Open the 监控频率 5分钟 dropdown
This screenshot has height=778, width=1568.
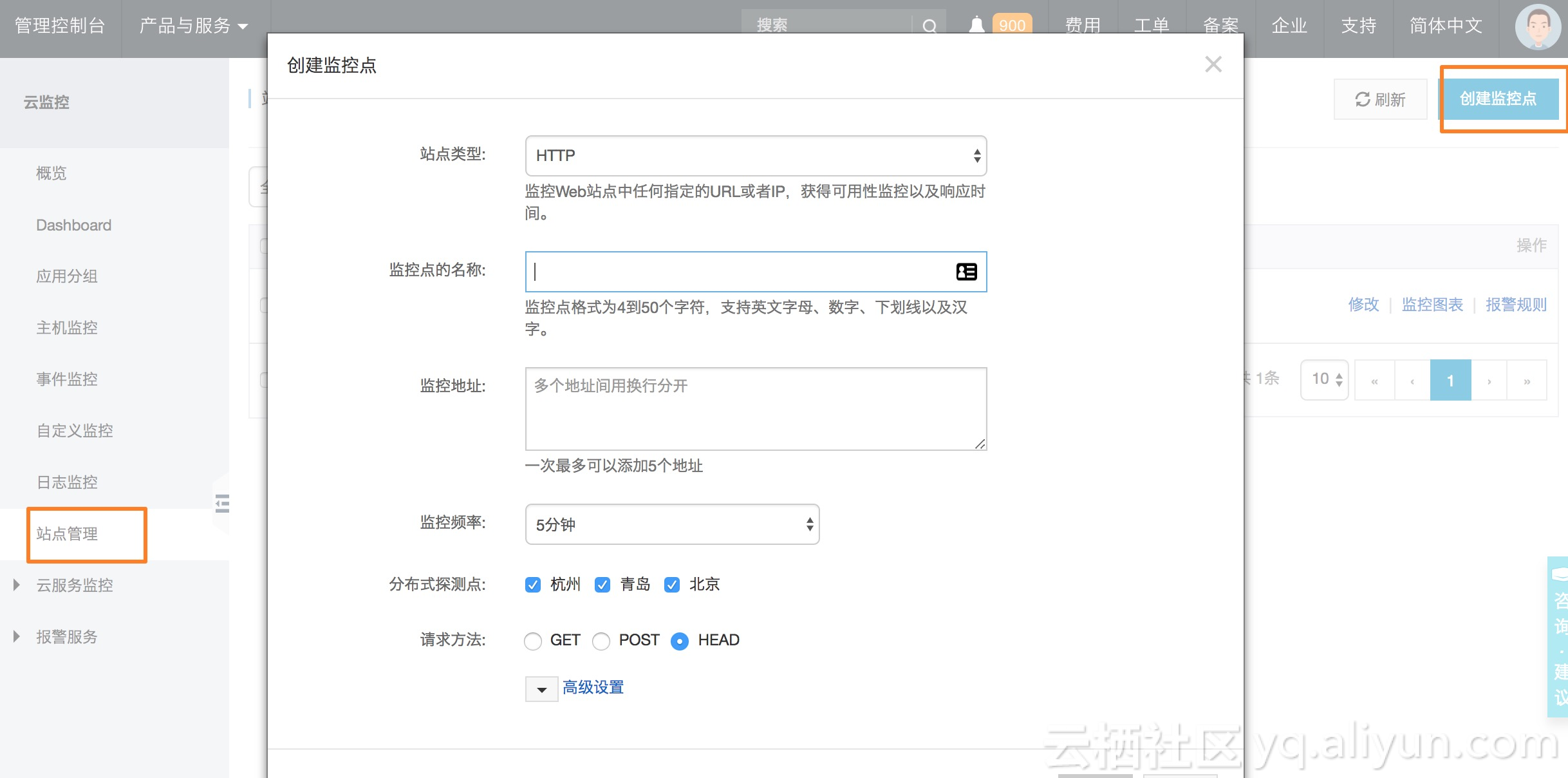point(672,524)
